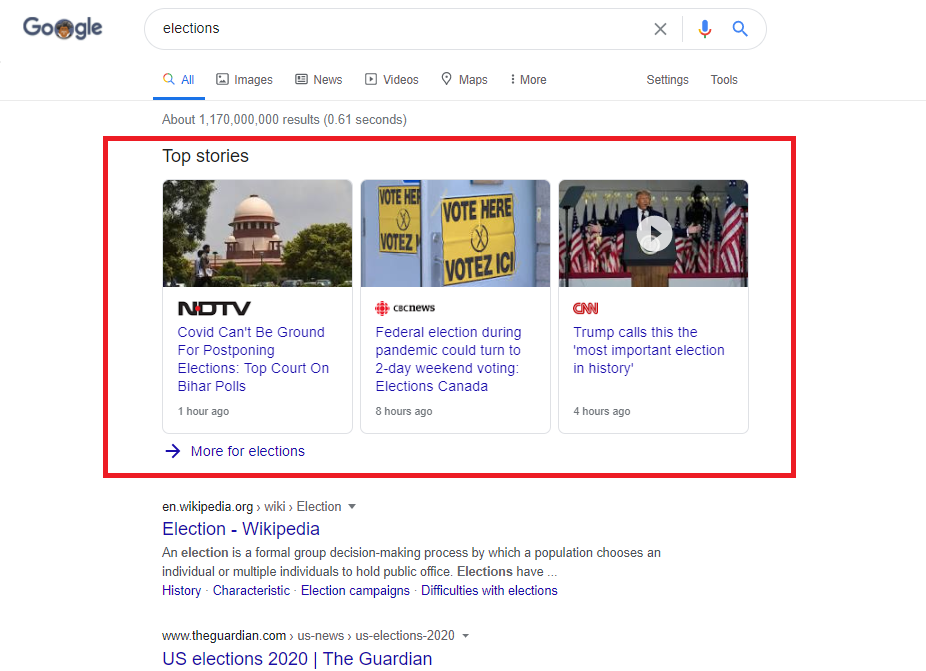Select the All results tab
Screen dimensions: 926x671
[179, 80]
